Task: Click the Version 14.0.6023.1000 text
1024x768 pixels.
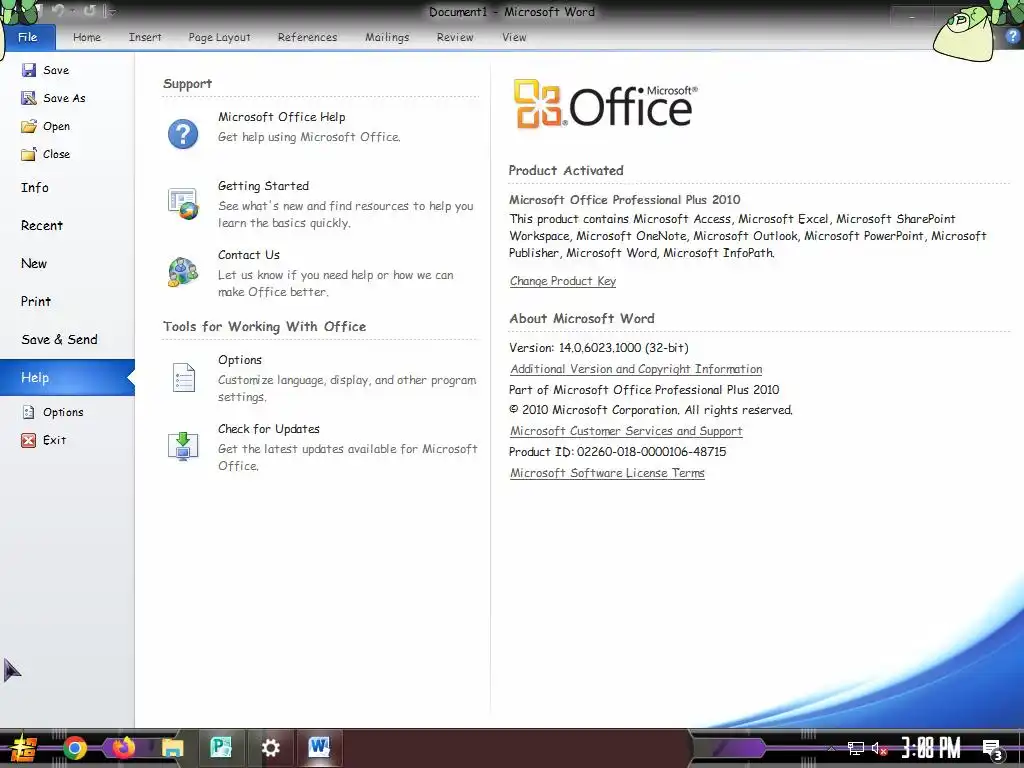Action: (x=599, y=348)
